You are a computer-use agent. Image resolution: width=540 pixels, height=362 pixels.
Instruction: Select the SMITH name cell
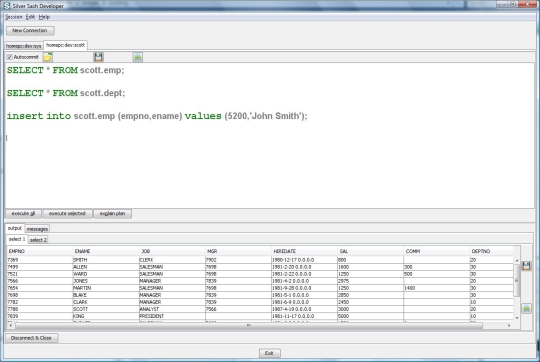105,260
